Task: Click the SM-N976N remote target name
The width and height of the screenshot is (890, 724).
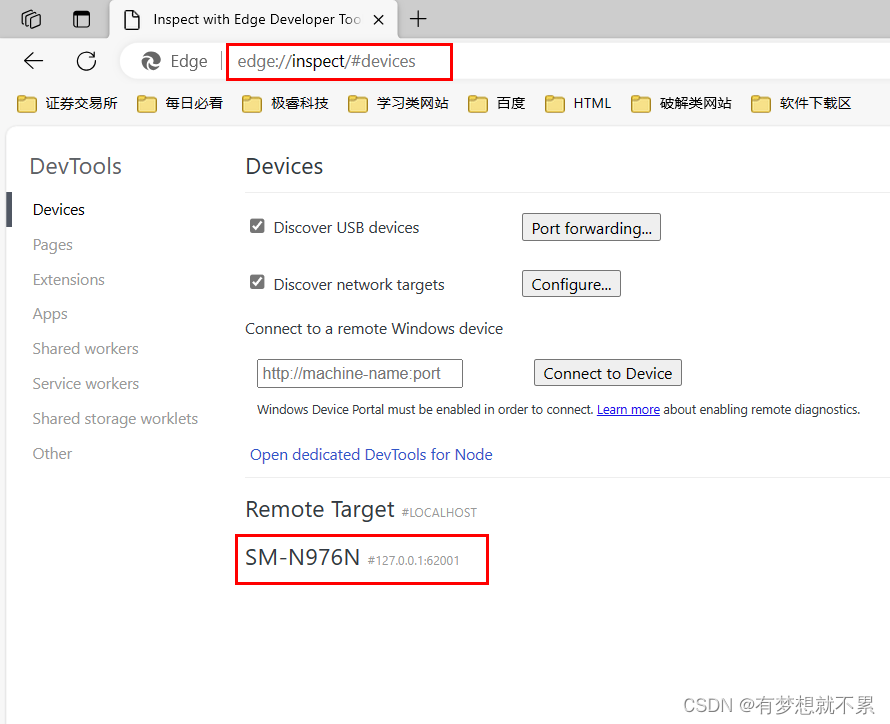Action: pyautogui.click(x=303, y=558)
